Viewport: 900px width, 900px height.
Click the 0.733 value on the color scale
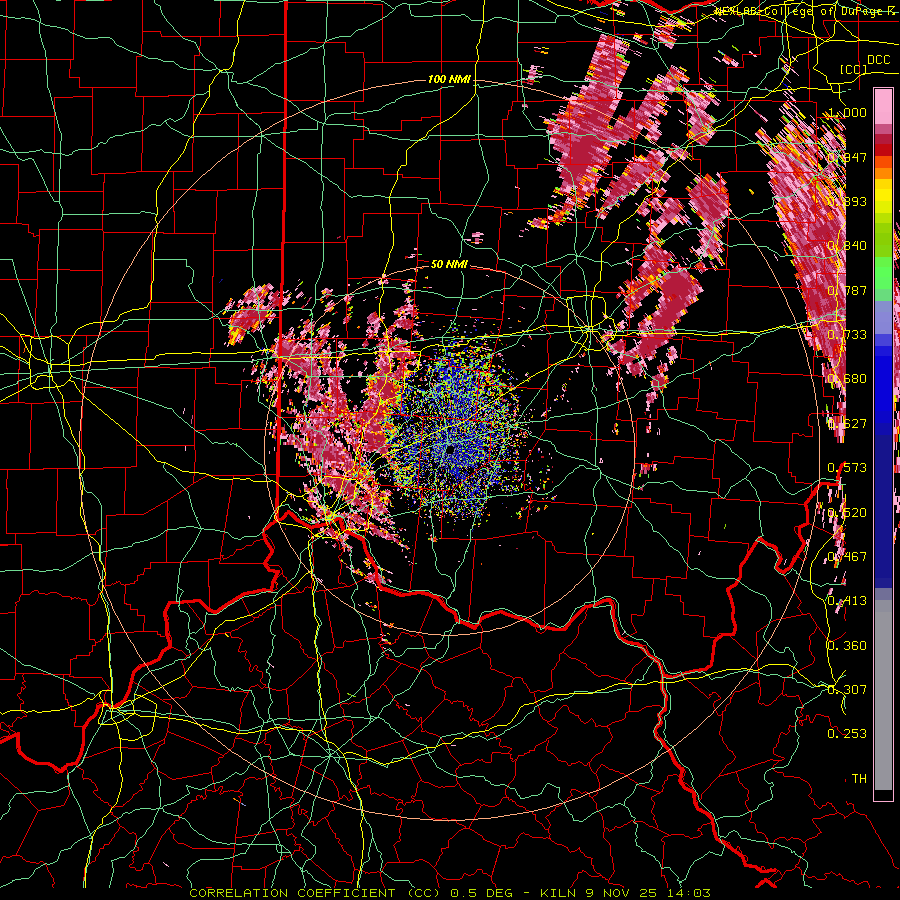point(847,335)
